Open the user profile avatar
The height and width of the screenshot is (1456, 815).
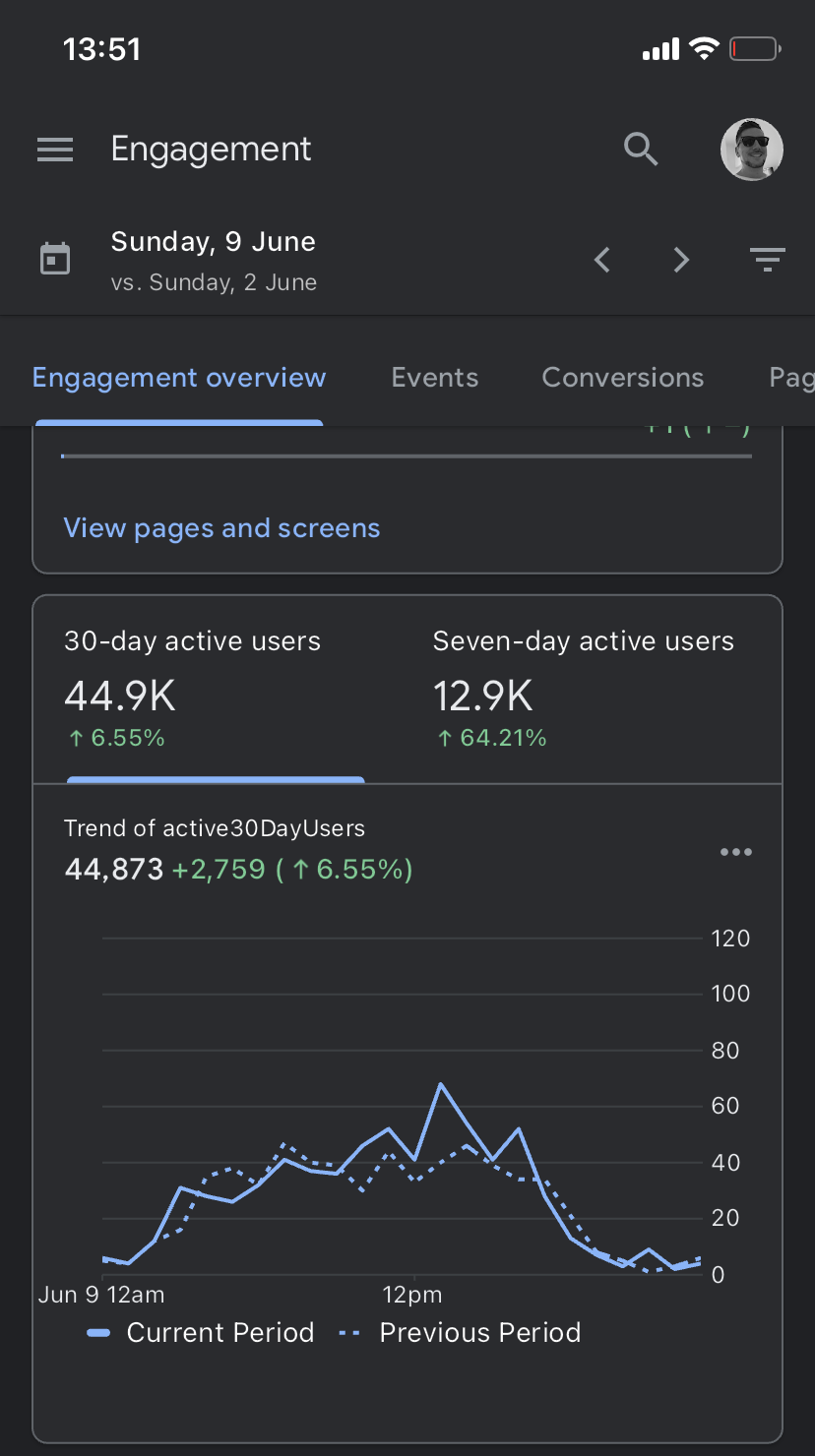point(752,150)
